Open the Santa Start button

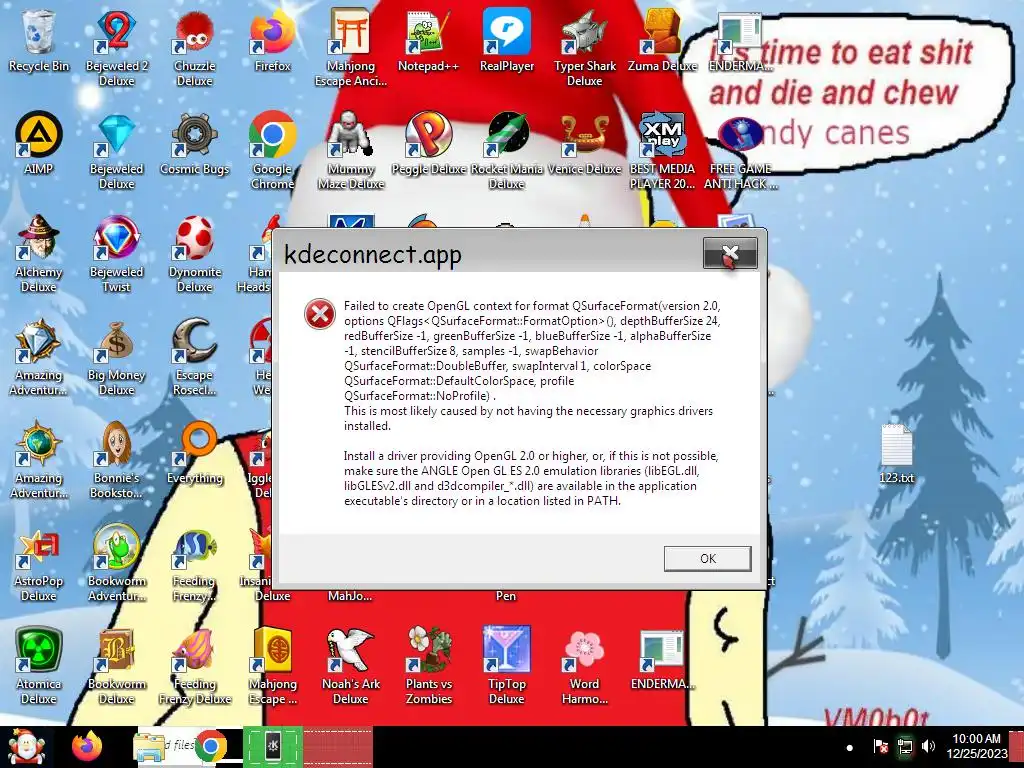(26, 746)
